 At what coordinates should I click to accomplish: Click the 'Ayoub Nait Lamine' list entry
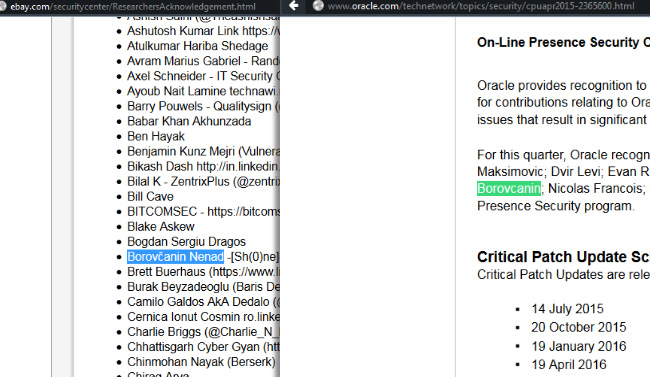[x=203, y=91]
